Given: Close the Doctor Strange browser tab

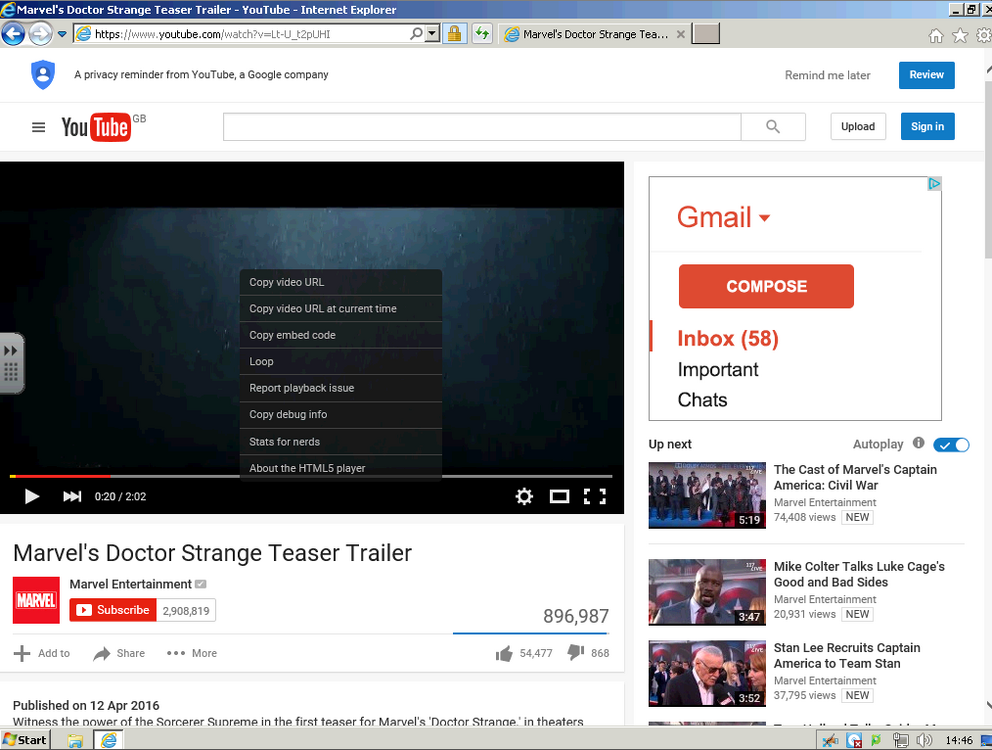Looking at the screenshot, I should (681, 34).
